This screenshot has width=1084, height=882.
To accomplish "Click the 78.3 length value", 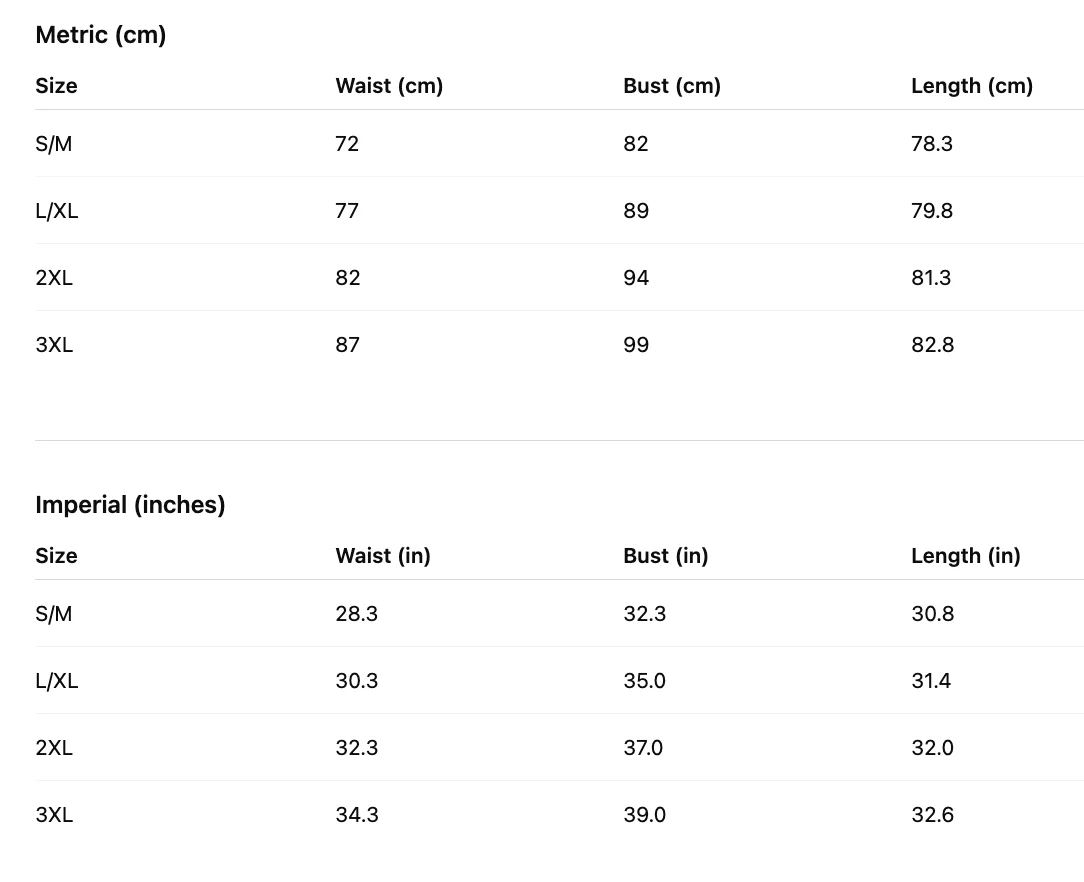I will 932,144.
